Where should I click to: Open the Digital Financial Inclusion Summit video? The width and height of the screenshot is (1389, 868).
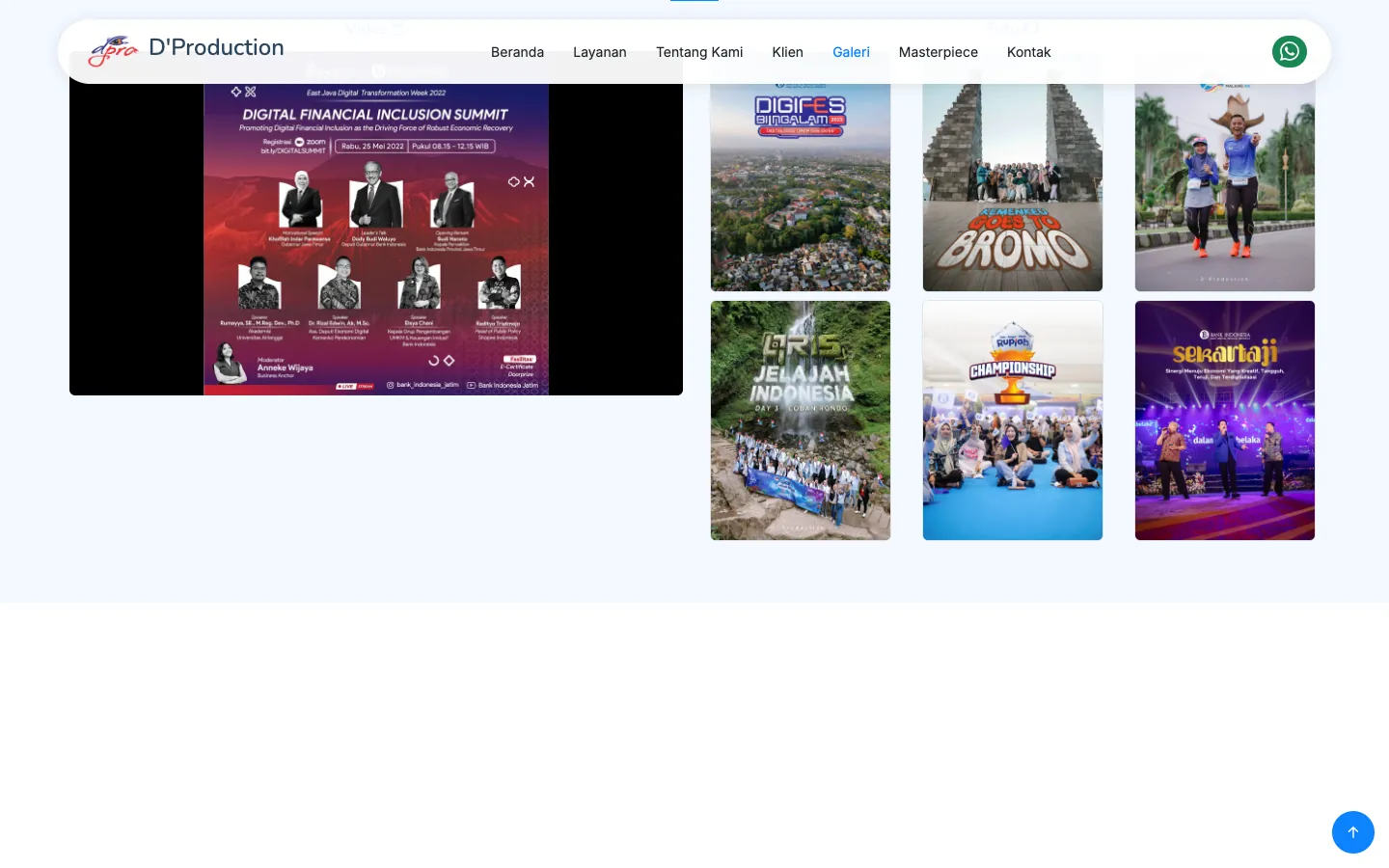pyautogui.click(x=376, y=223)
